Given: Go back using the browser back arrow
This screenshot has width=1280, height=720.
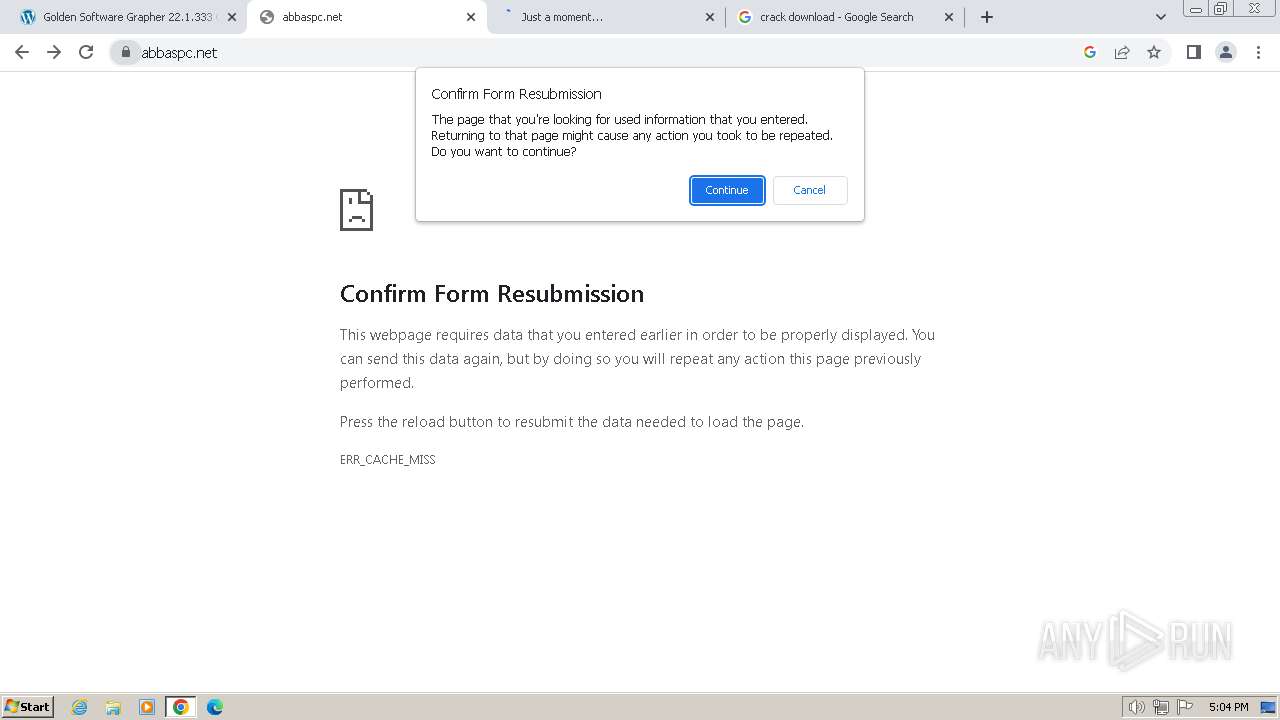Looking at the screenshot, I should 22,52.
